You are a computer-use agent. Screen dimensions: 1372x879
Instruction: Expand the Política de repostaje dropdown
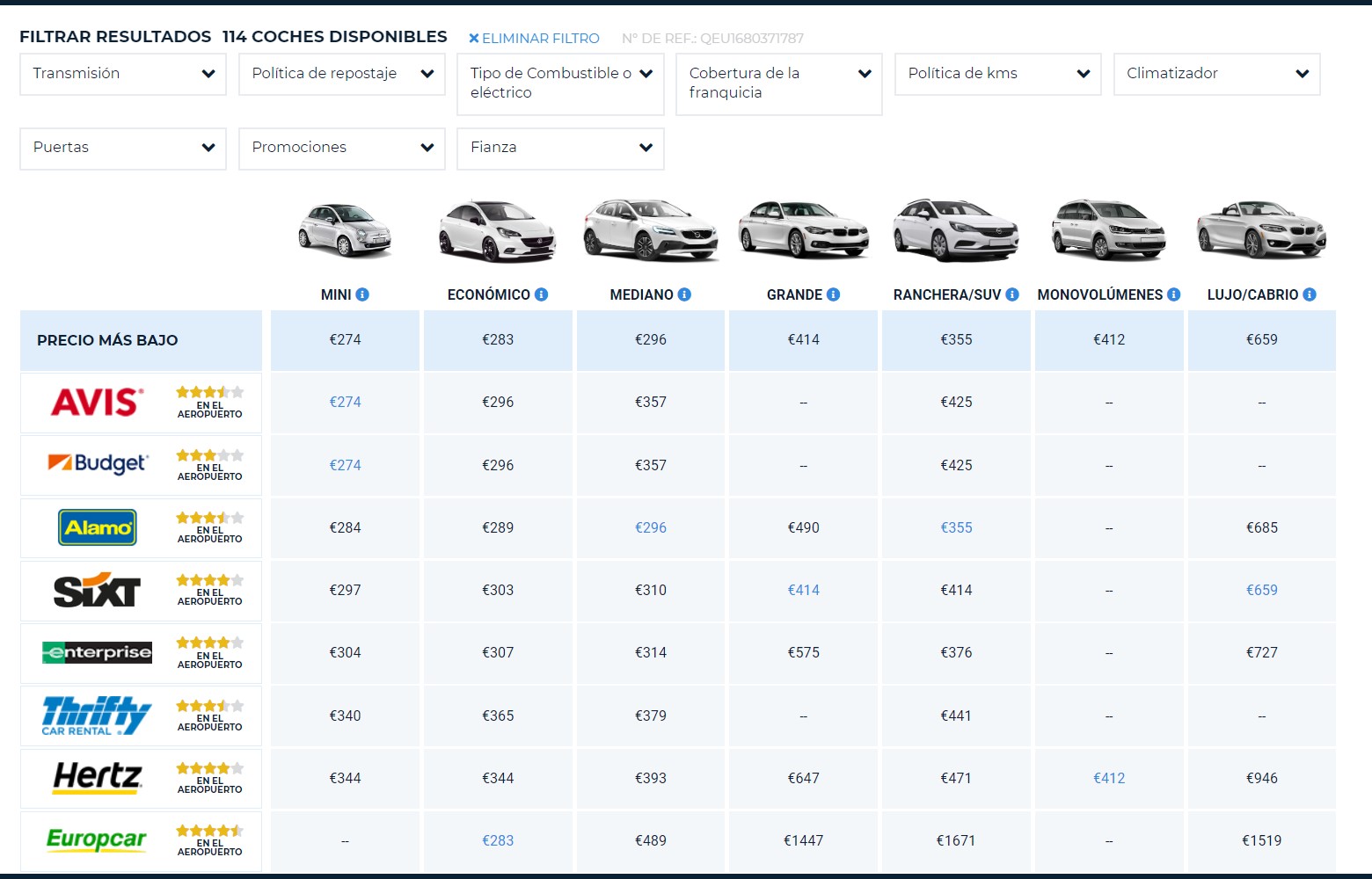click(342, 74)
